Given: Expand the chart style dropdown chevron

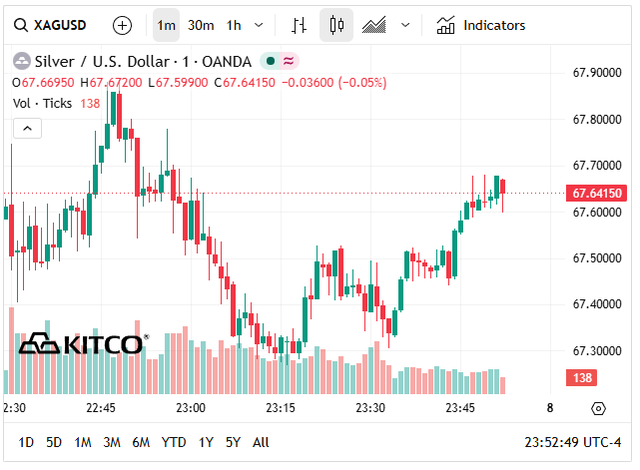Looking at the screenshot, I should pos(405,25).
